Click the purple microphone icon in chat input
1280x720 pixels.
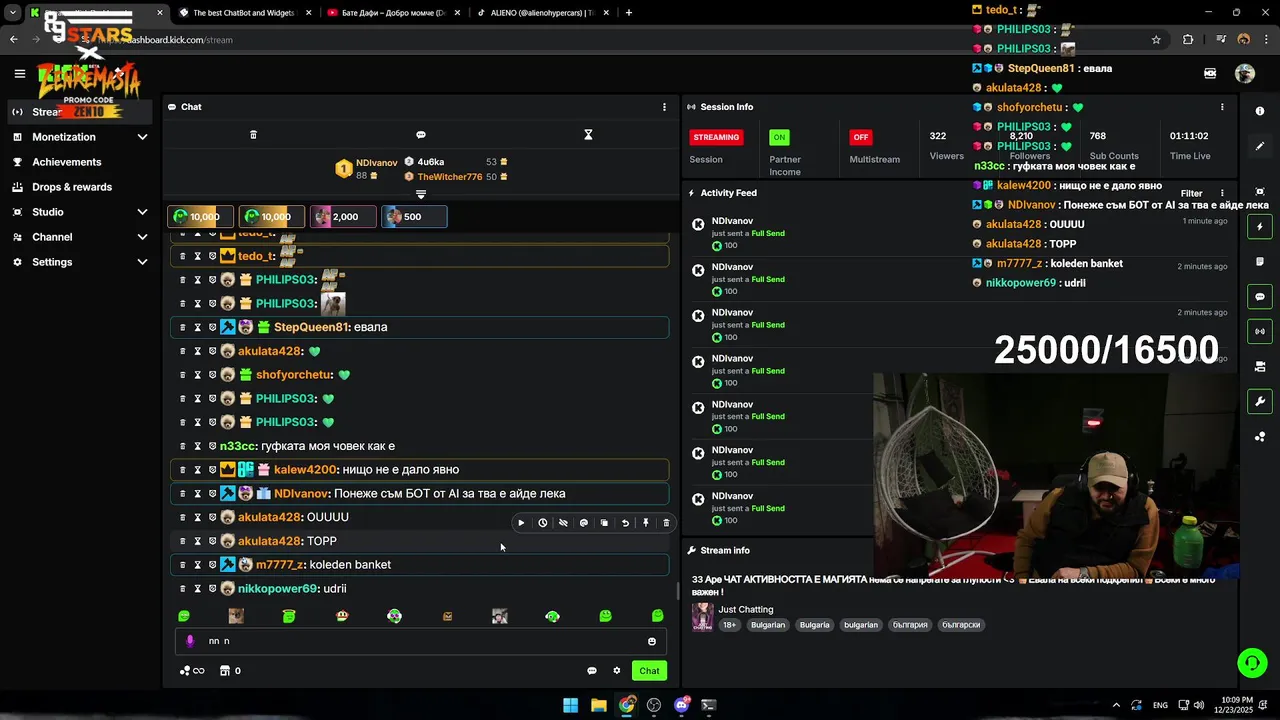tap(190, 642)
